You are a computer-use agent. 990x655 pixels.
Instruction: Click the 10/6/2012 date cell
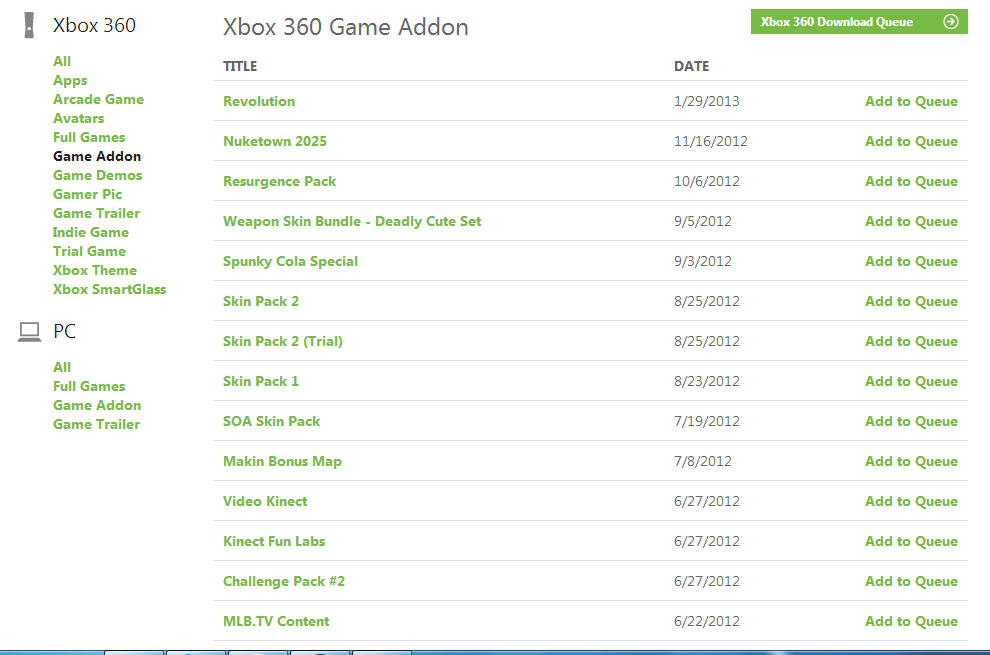point(707,181)
